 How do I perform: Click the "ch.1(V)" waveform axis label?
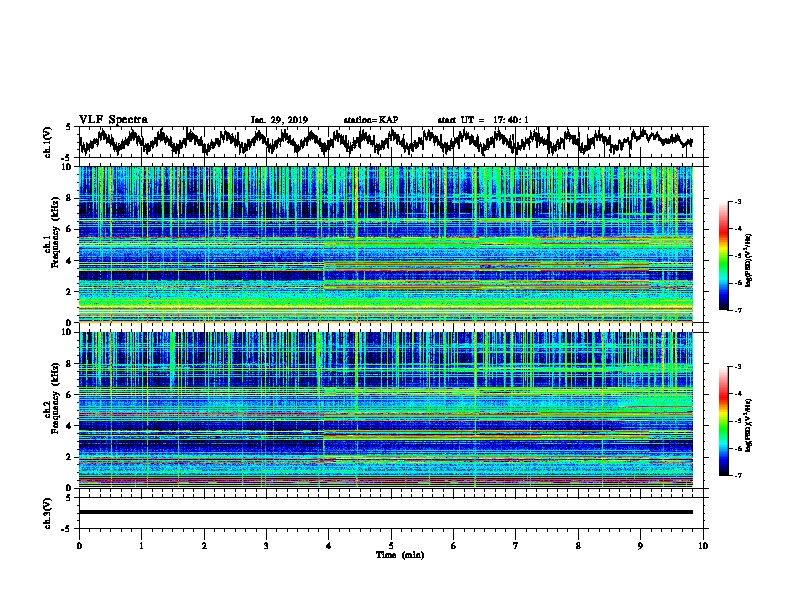(48, 142)
